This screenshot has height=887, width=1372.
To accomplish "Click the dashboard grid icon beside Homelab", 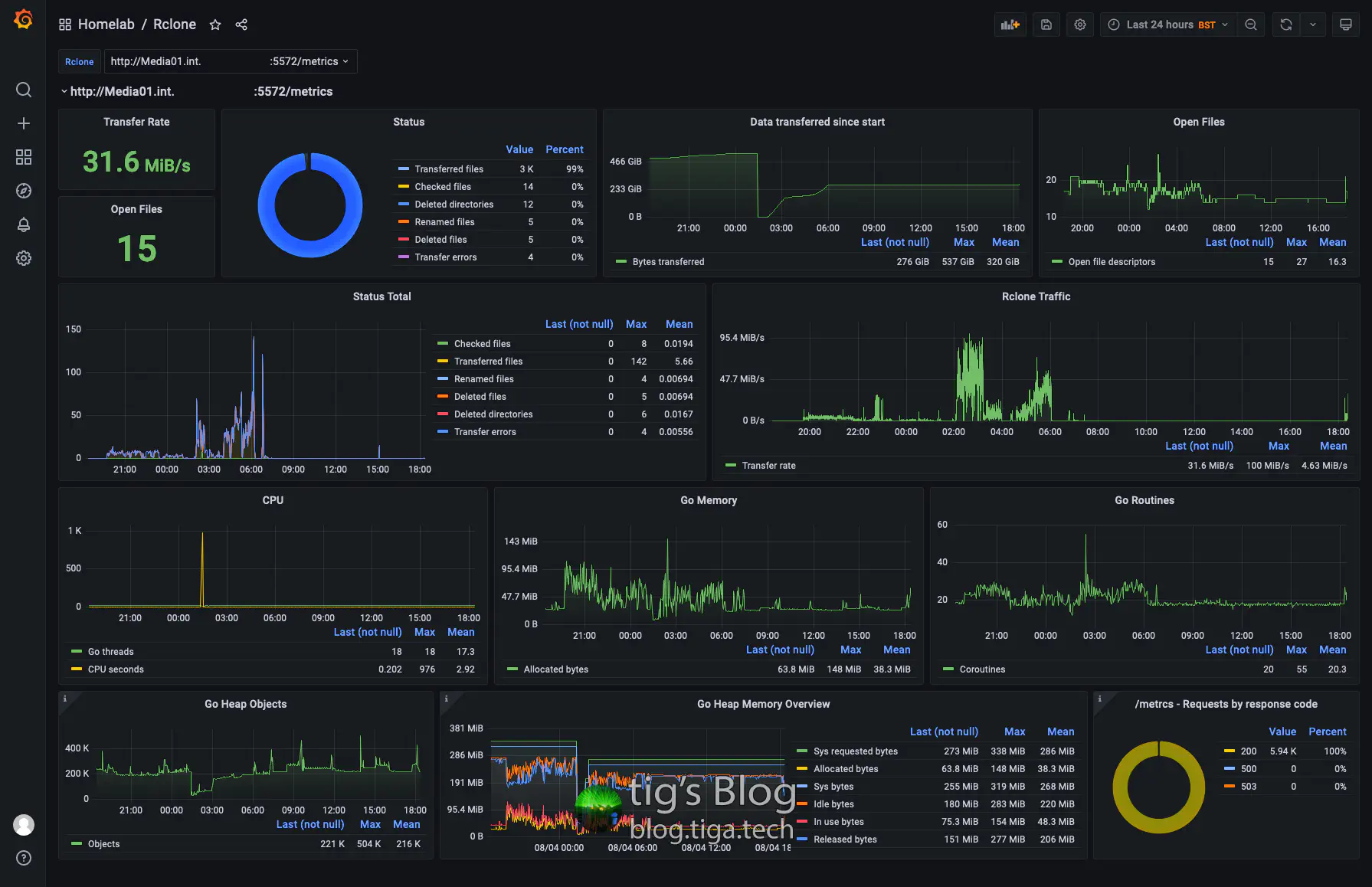I will (x=65, y=25).
